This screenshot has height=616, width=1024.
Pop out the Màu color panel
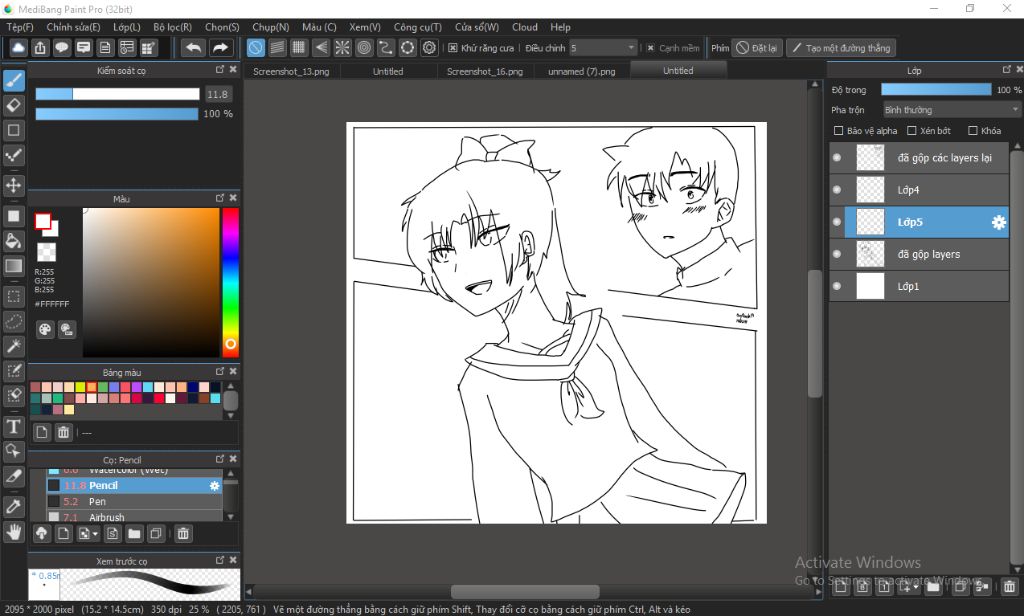[220, 198]
